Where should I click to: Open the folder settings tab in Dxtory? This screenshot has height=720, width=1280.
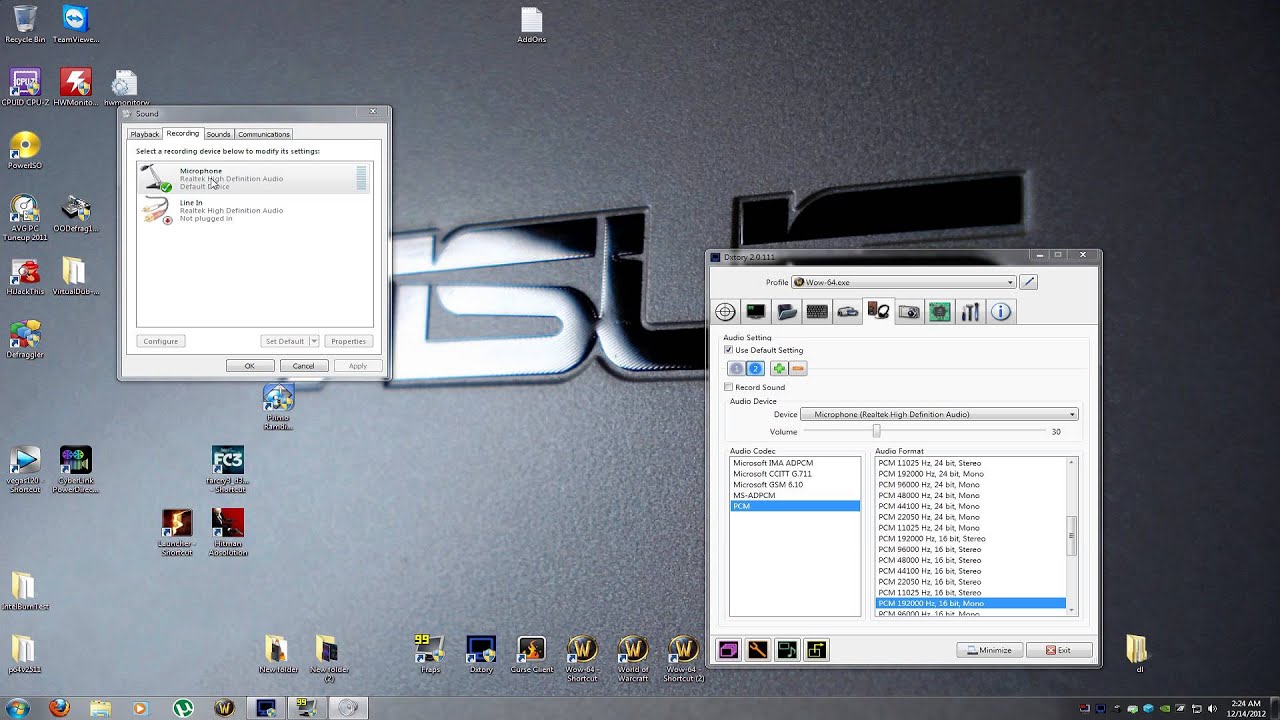[787, 312]
